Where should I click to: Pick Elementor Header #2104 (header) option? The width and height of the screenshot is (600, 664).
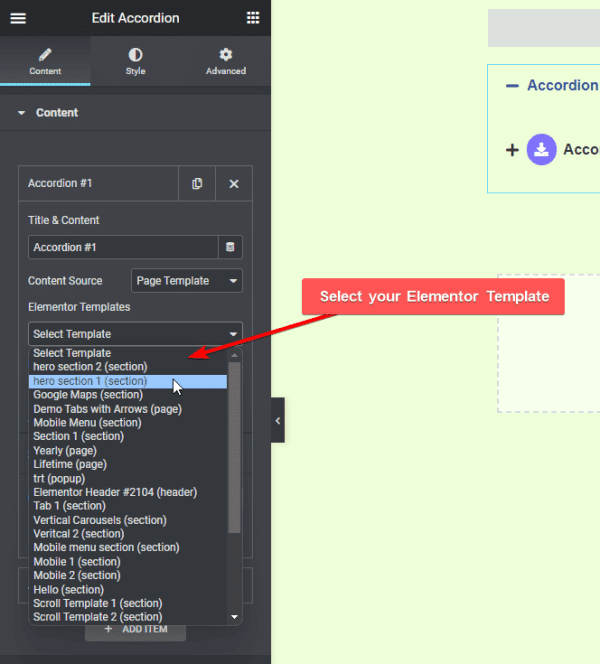tap(115, 492)
